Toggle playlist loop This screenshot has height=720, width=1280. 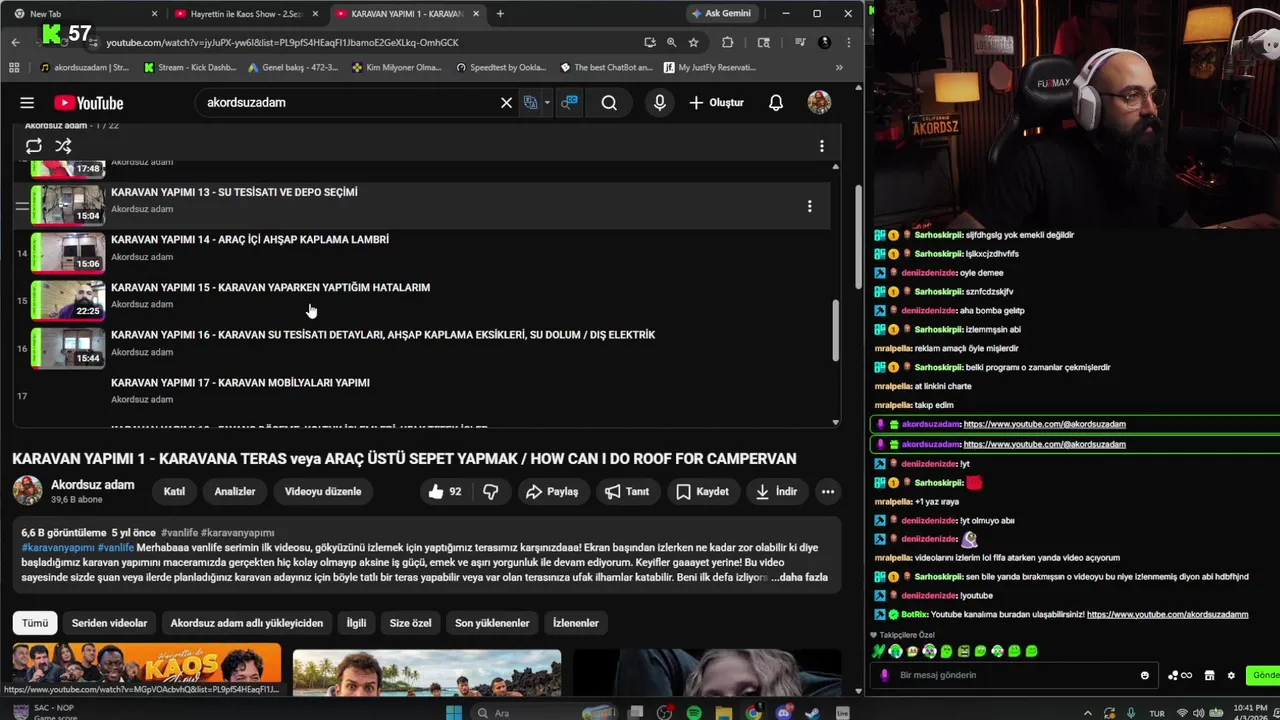[x=34, y=146]
